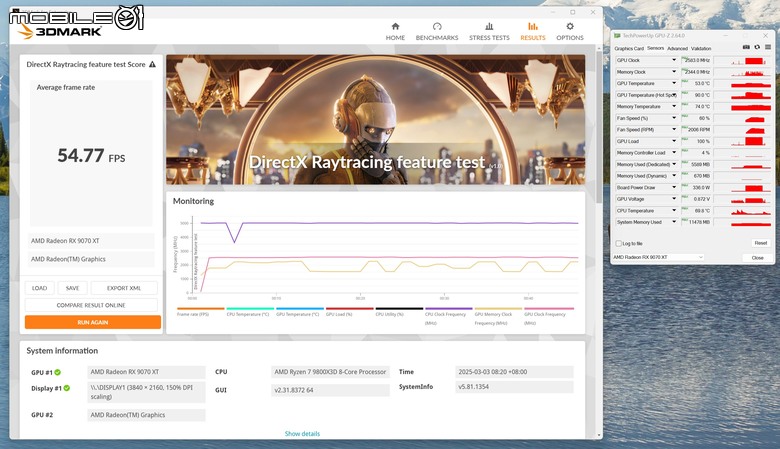
Task: Open BENCHMARKS gauge icon in 3DMark
Action: (x=437, y=27)
